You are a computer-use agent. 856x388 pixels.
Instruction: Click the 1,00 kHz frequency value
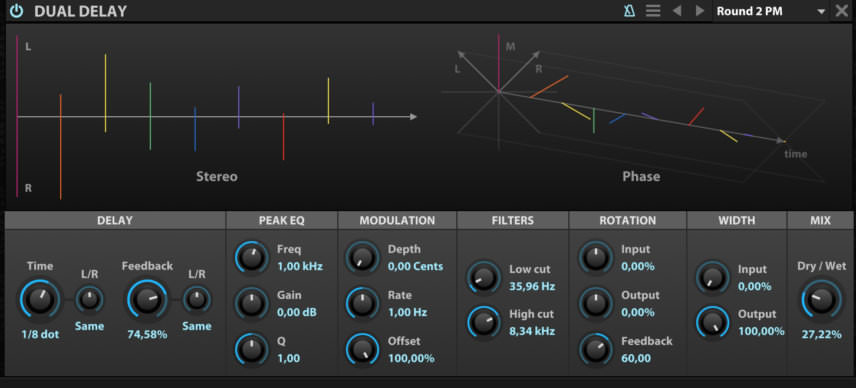pos(300,267)
